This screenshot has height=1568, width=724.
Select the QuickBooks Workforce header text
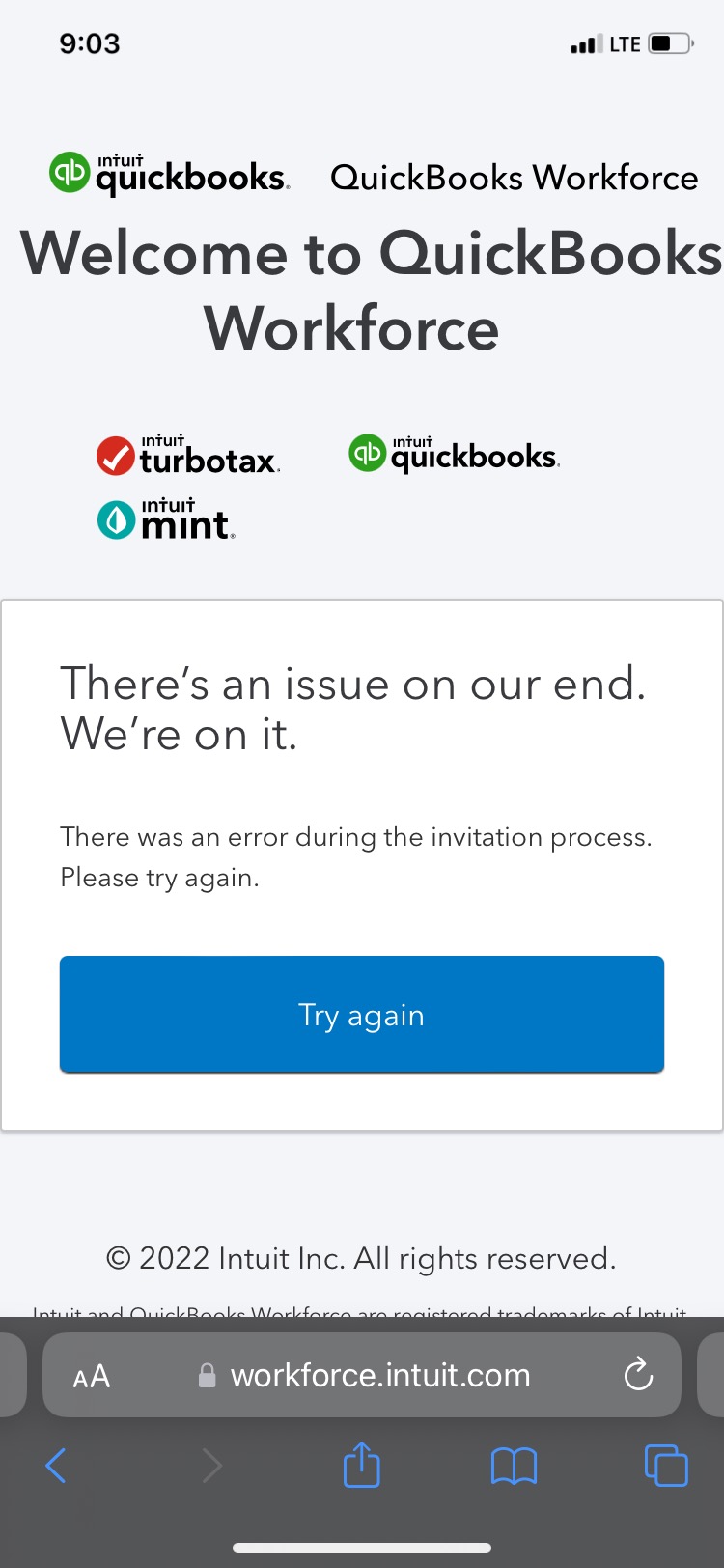(x=515, y=177)
